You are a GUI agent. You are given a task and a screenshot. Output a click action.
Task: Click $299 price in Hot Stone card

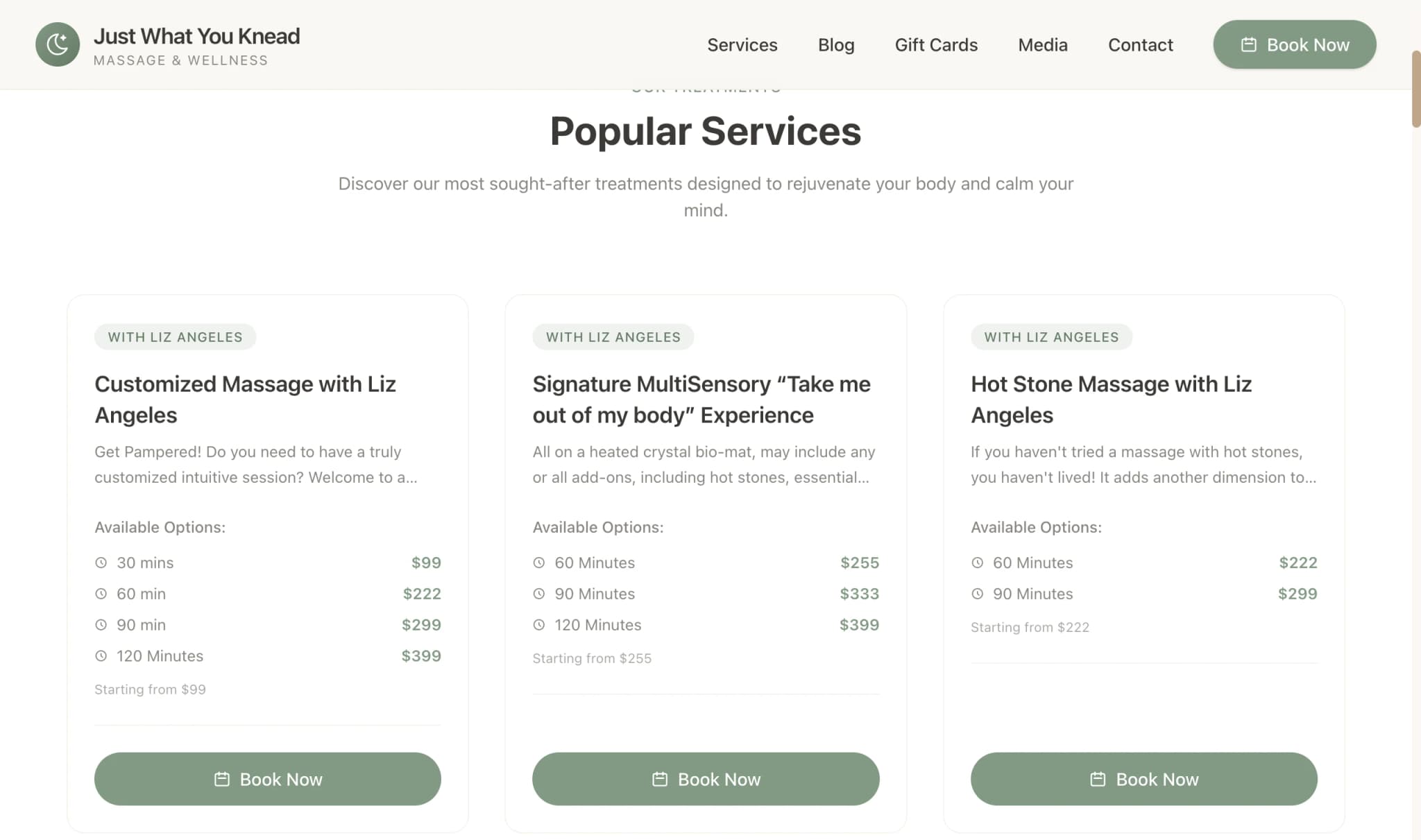1297,594
